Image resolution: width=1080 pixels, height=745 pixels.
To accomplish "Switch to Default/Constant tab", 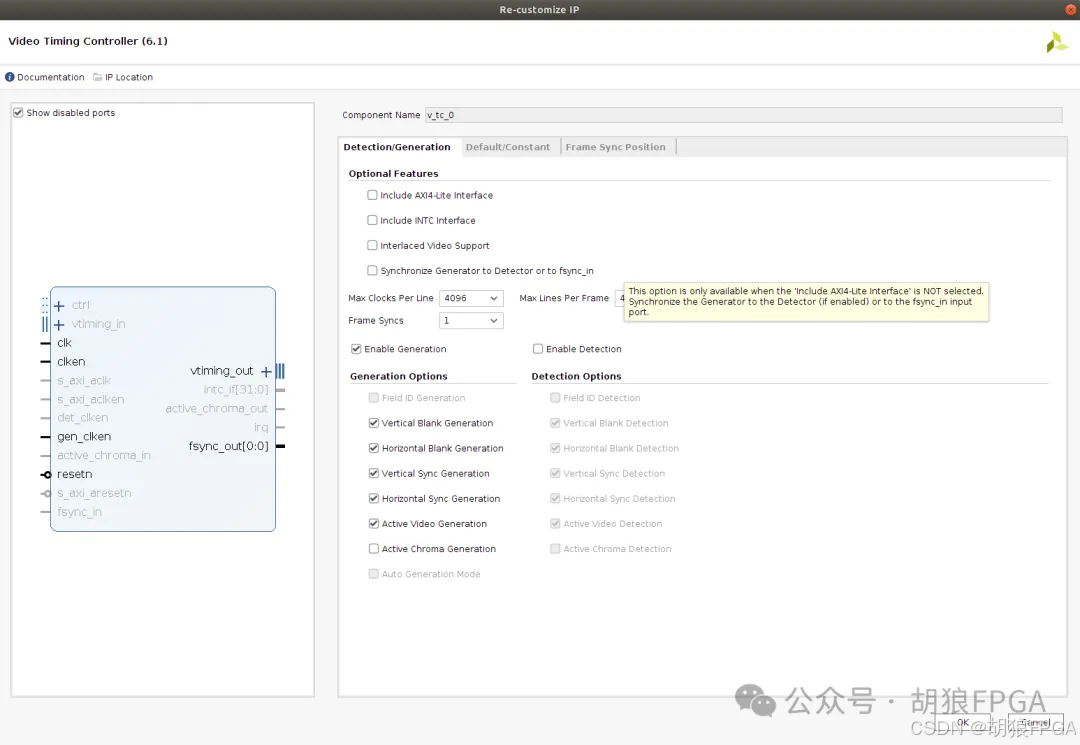I will click(508, 147).
